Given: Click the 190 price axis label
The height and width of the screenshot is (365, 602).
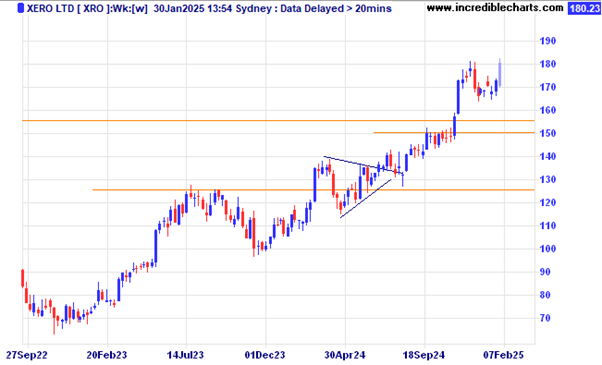Looking at the screenshot, I should pyautogui.click(x=547, y=41).
